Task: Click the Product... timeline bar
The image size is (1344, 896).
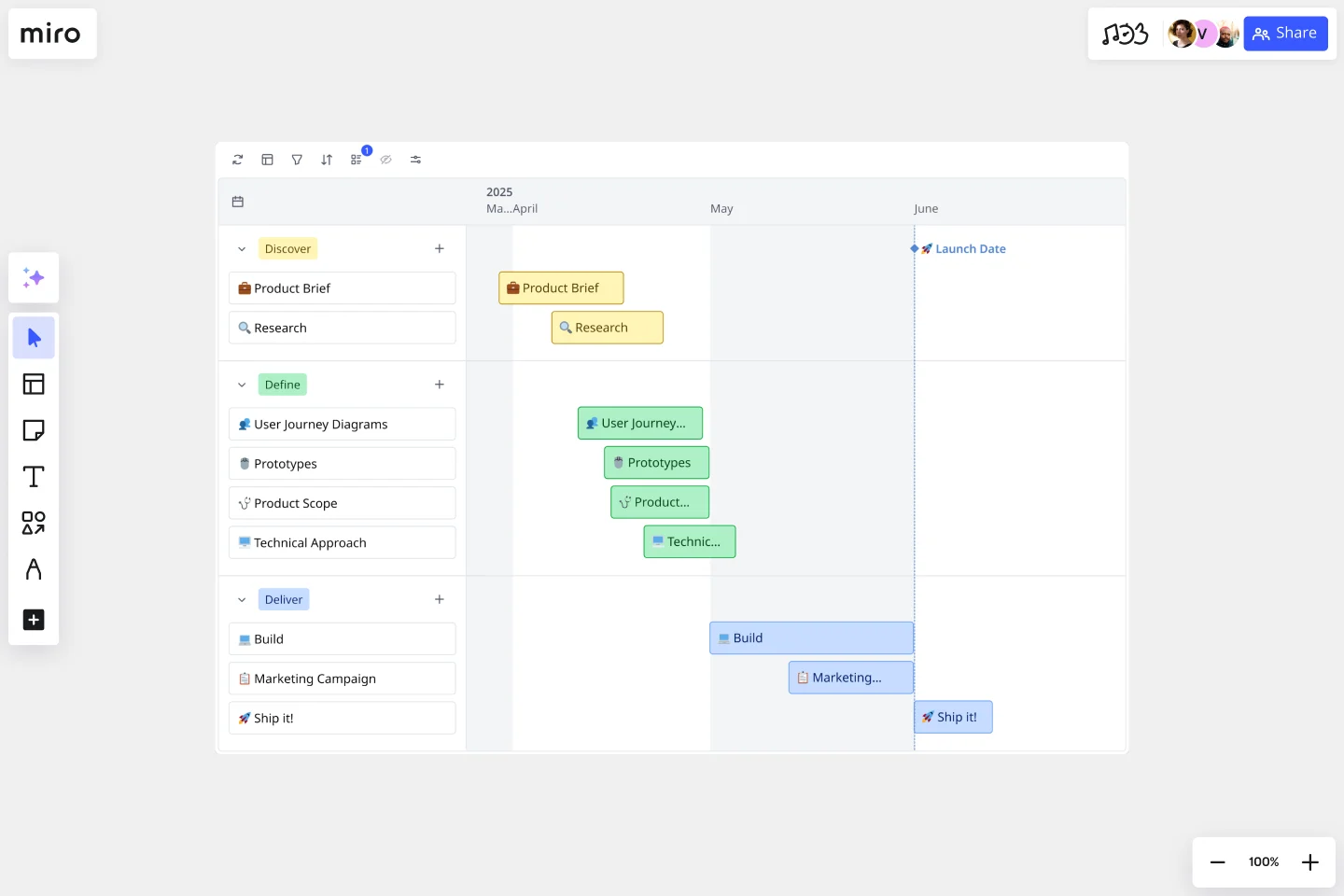Action: pyautogui.click(x=660, y=502)
